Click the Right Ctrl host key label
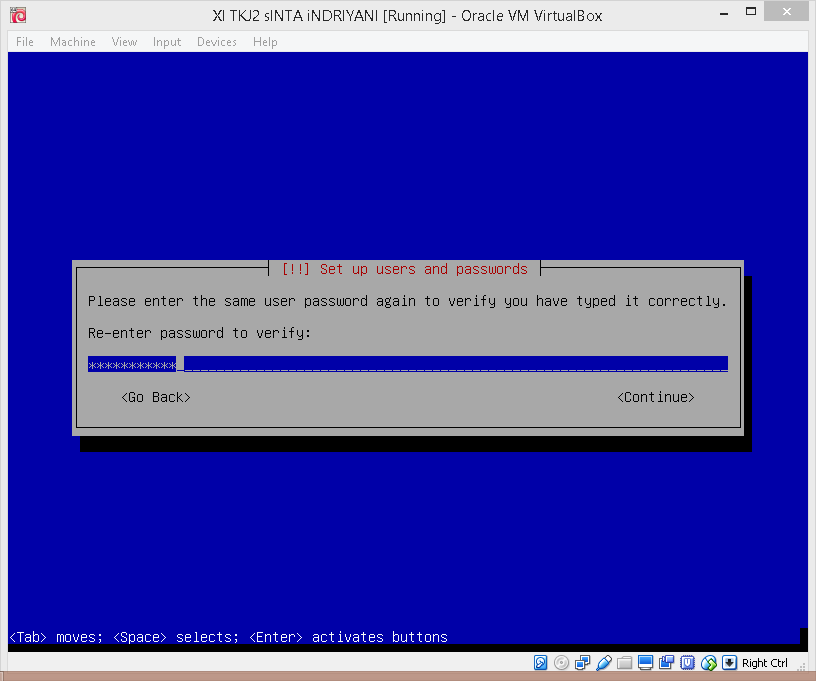This screenshot has width=816, height=681. tap(764, 663)
